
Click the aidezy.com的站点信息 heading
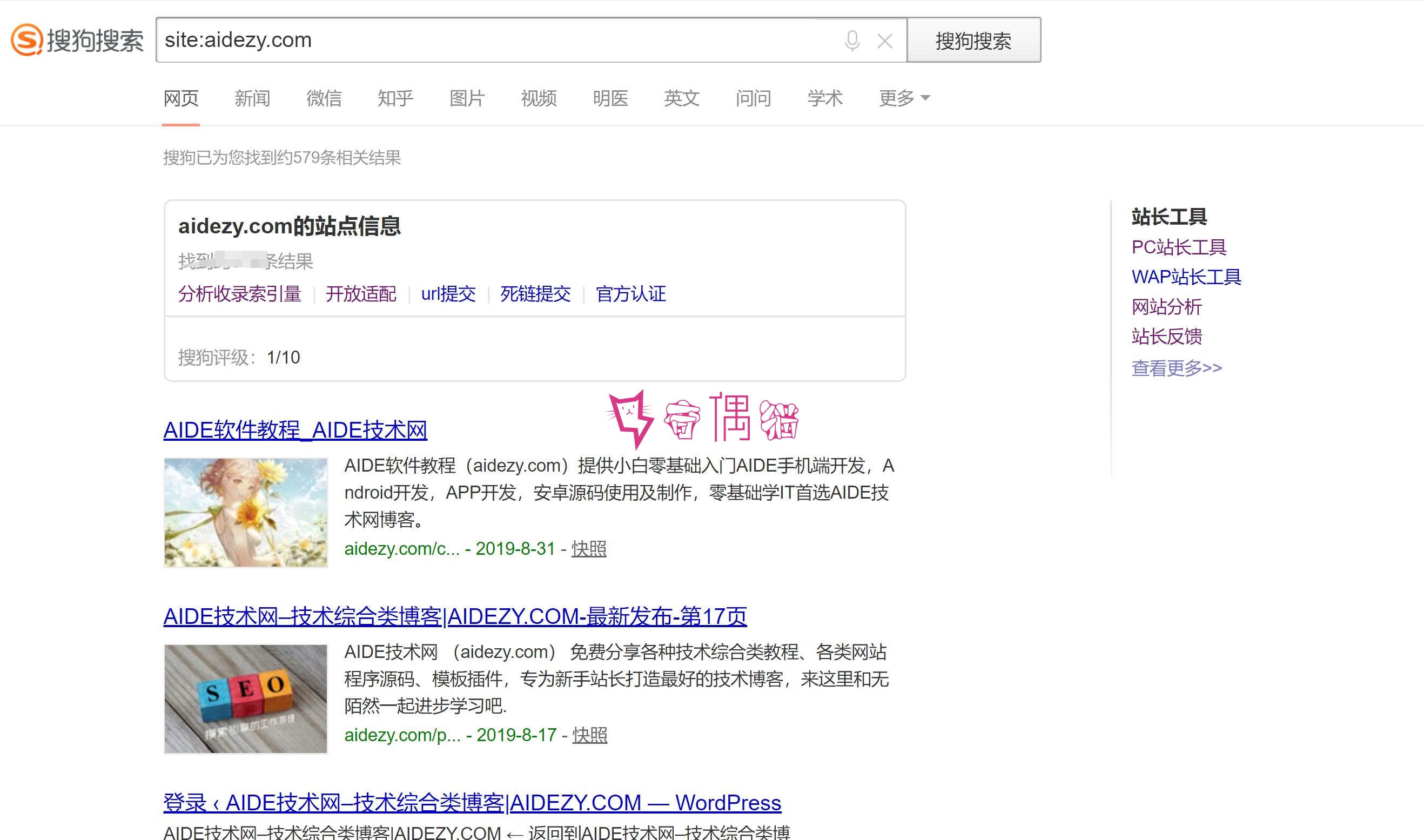(x=289, y=226)
